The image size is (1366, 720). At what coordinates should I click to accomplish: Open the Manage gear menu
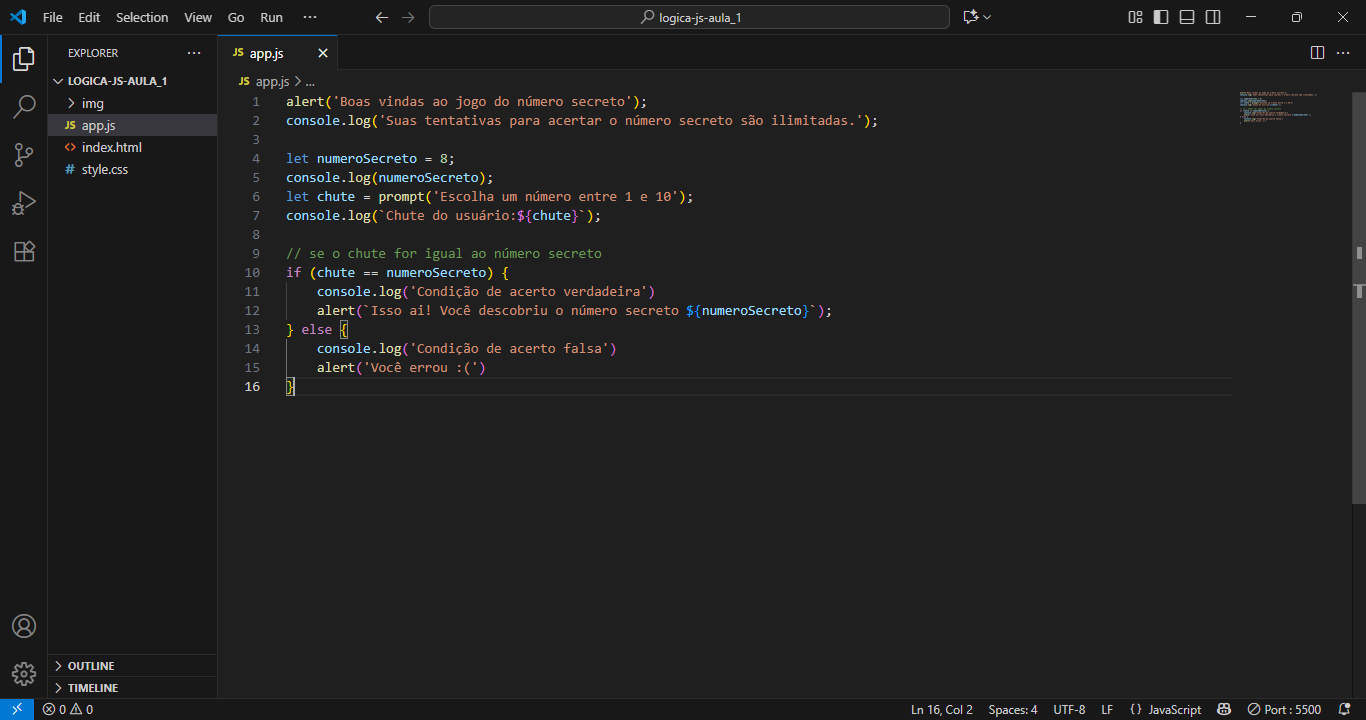tap(24, 673)
